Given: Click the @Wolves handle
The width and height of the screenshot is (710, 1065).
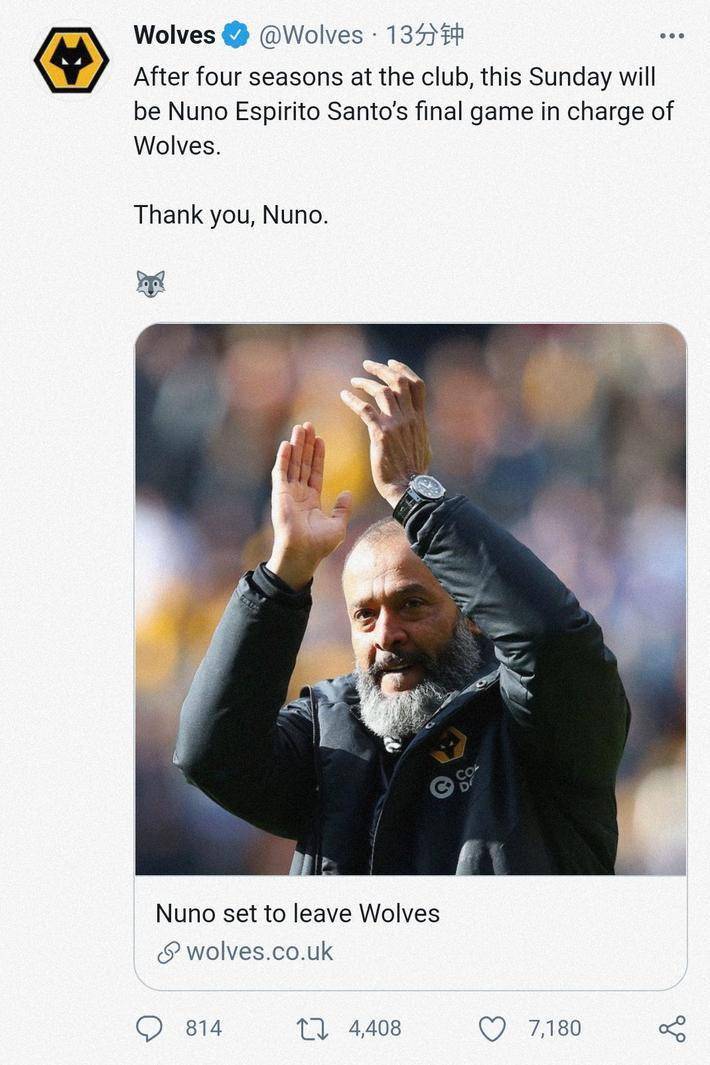Looking at the screenshot, I should click(311, 35).
